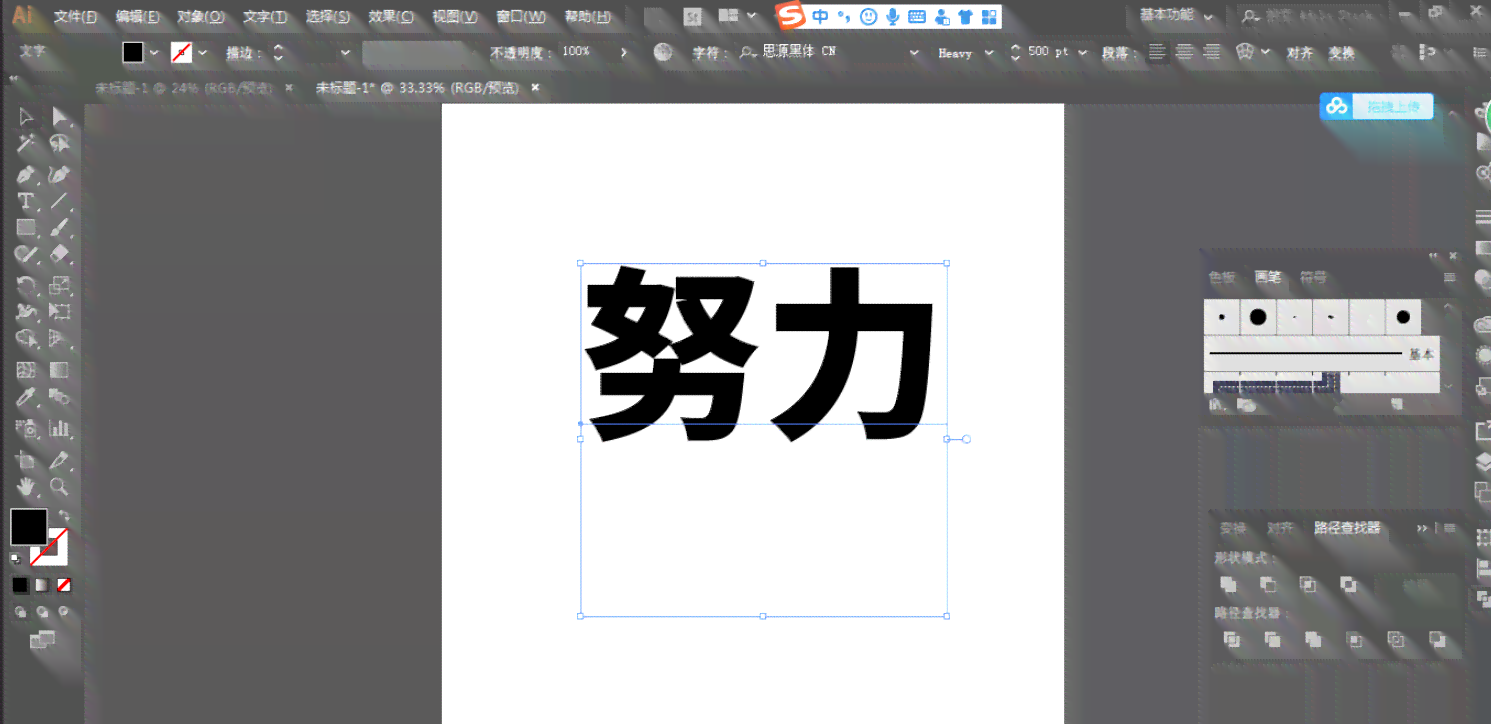Click the 对齐 button in control bar
Image resolution: width=1491 pixels, height=724 pixels.
(1300, 53)
